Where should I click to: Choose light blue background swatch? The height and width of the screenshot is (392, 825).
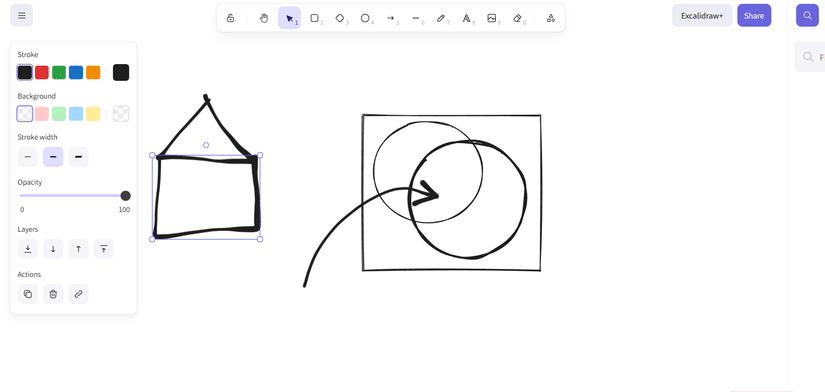(76, 114)
